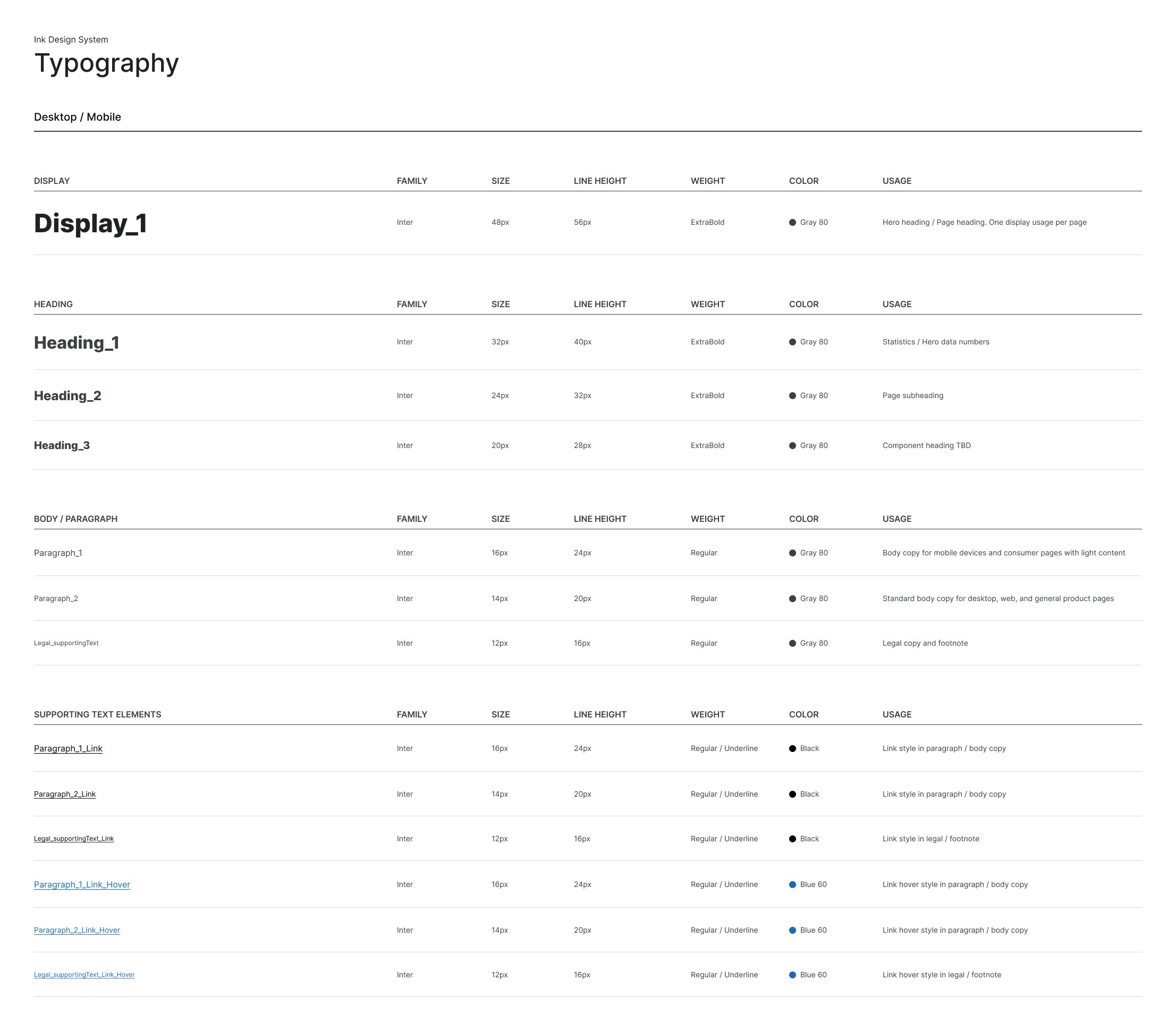Click the Gray 80 dot beside Heading_1
This screenshot has width=1176, height=1031.
coord(792,342)
